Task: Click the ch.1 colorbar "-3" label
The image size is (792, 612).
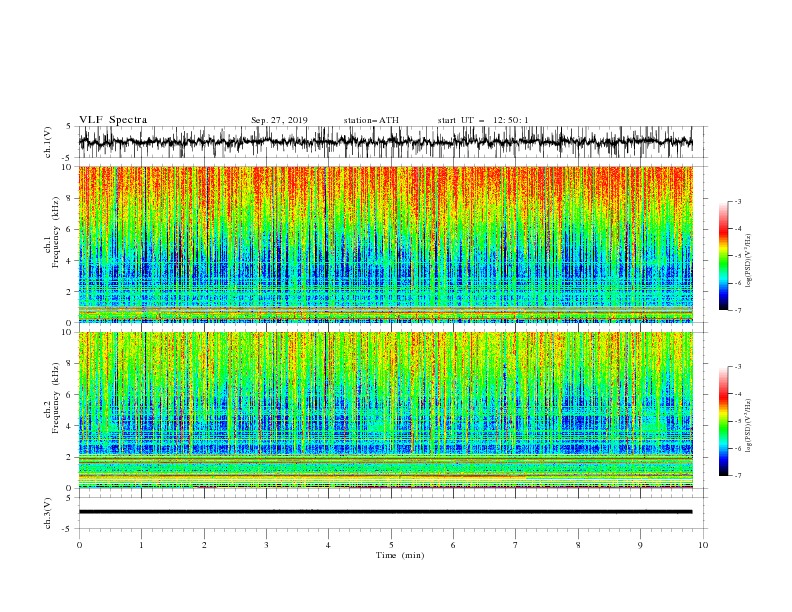Action: pyautogui.click(x=737, y=202)
